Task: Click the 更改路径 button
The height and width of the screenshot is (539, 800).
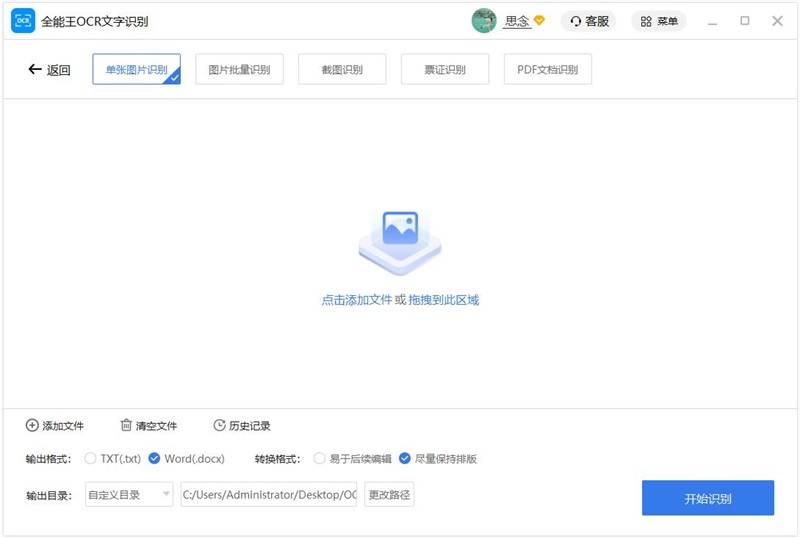Action: 389,495
